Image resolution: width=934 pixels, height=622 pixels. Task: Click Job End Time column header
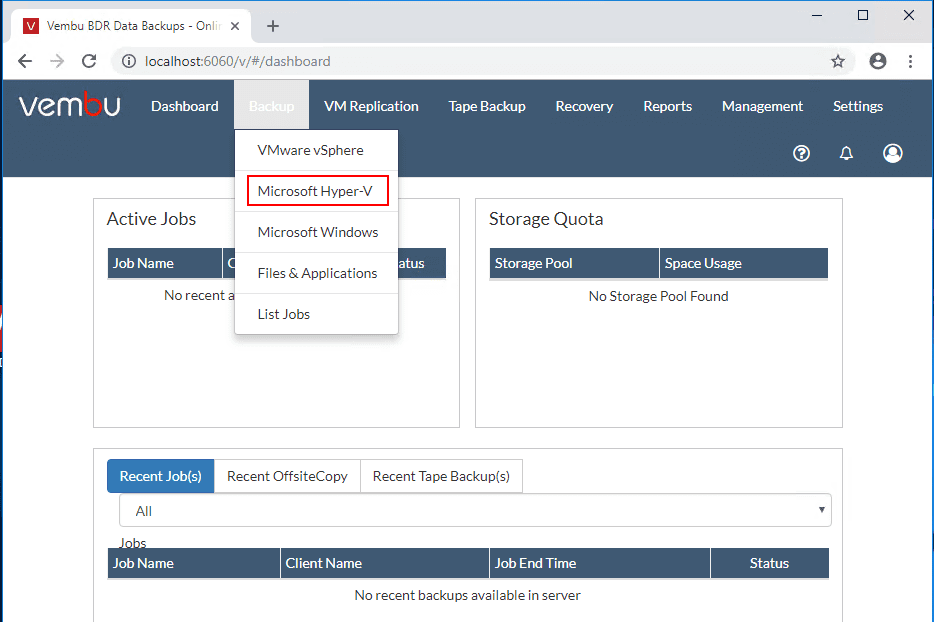click(x=600, y=563)
